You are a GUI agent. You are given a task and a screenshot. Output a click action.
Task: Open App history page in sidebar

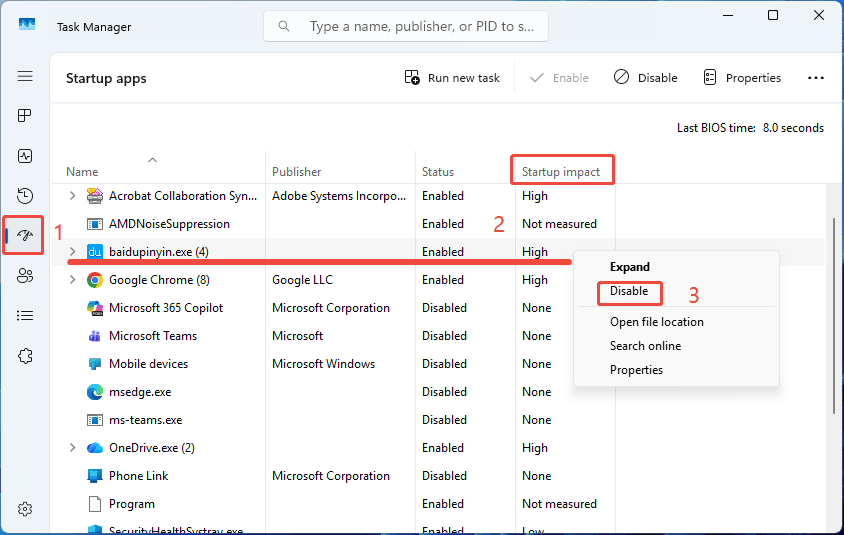pos(25,196)
